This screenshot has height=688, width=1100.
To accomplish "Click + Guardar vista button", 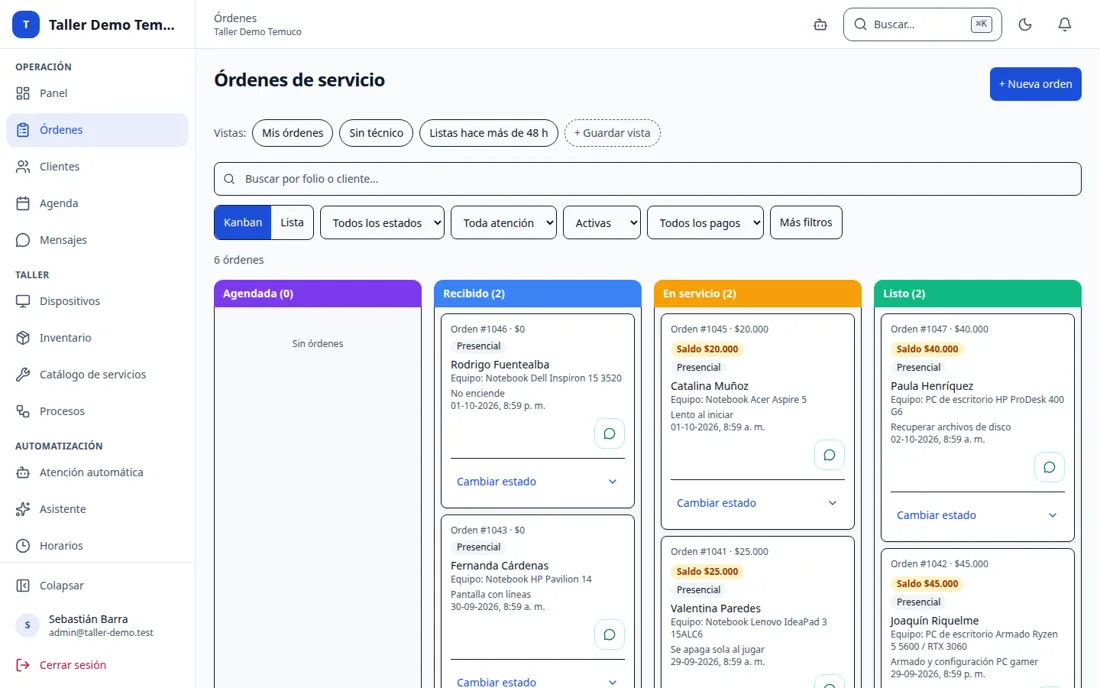I will pyautogui.click(x=612, y=133).
